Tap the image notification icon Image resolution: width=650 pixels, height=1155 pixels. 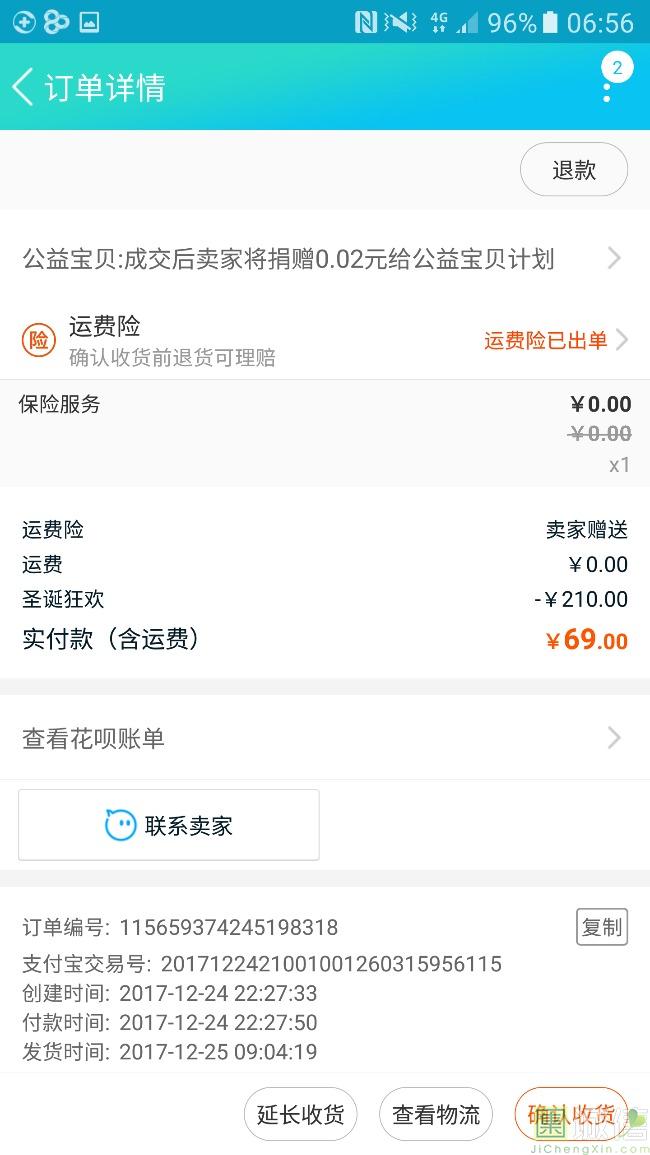[89, 22]
